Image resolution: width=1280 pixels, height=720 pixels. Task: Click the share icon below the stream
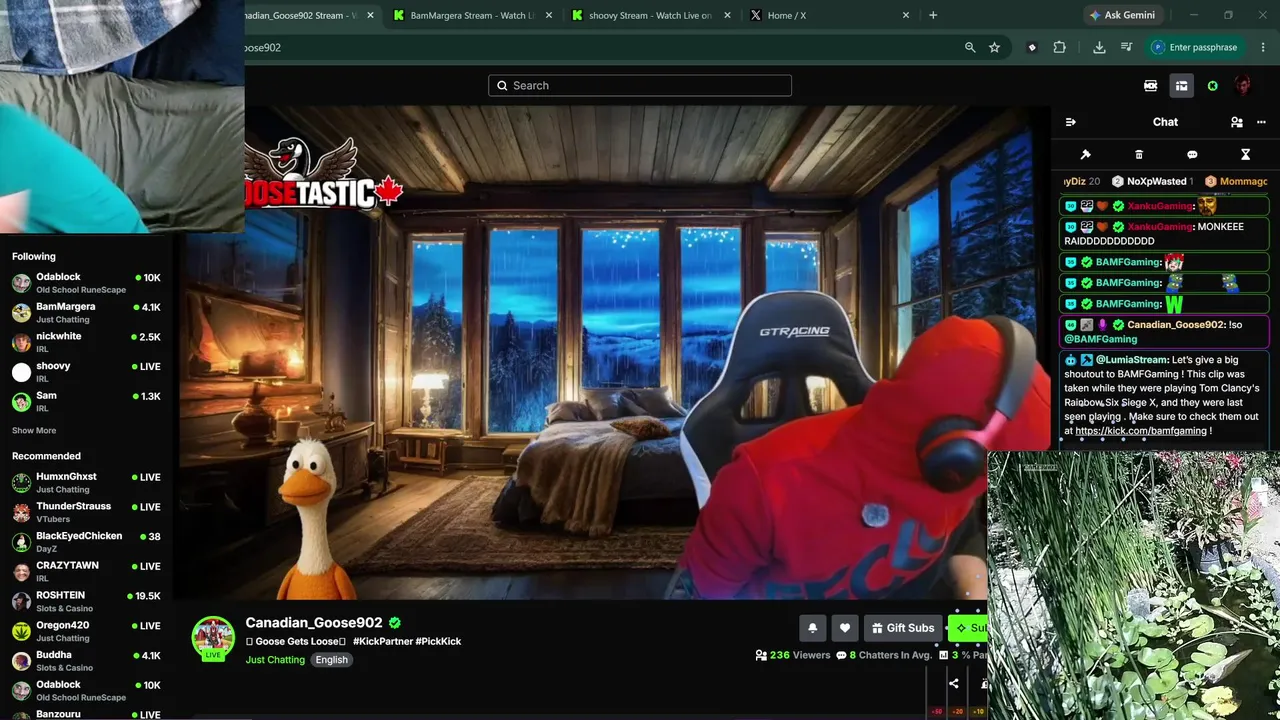click(954, 684)
